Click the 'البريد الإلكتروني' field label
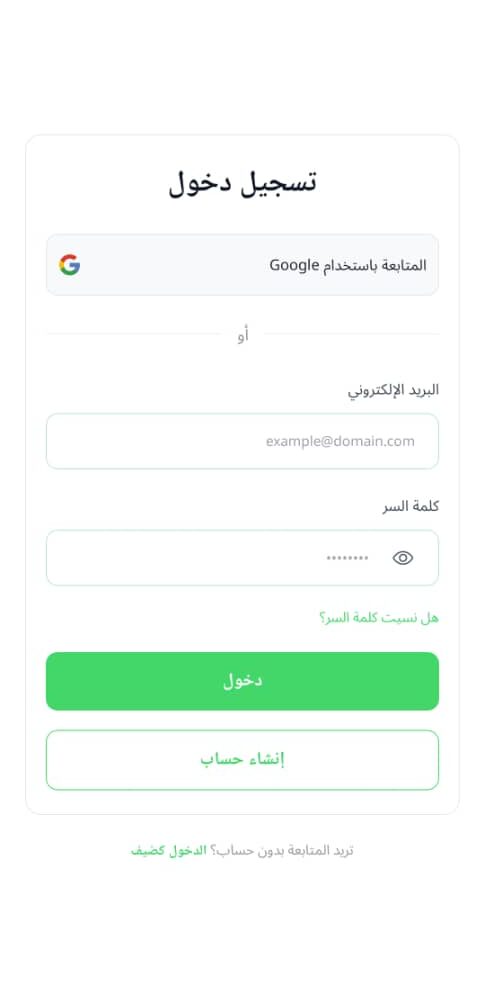The height and width of the screenshot is (994, 484). tap(393, 390)
